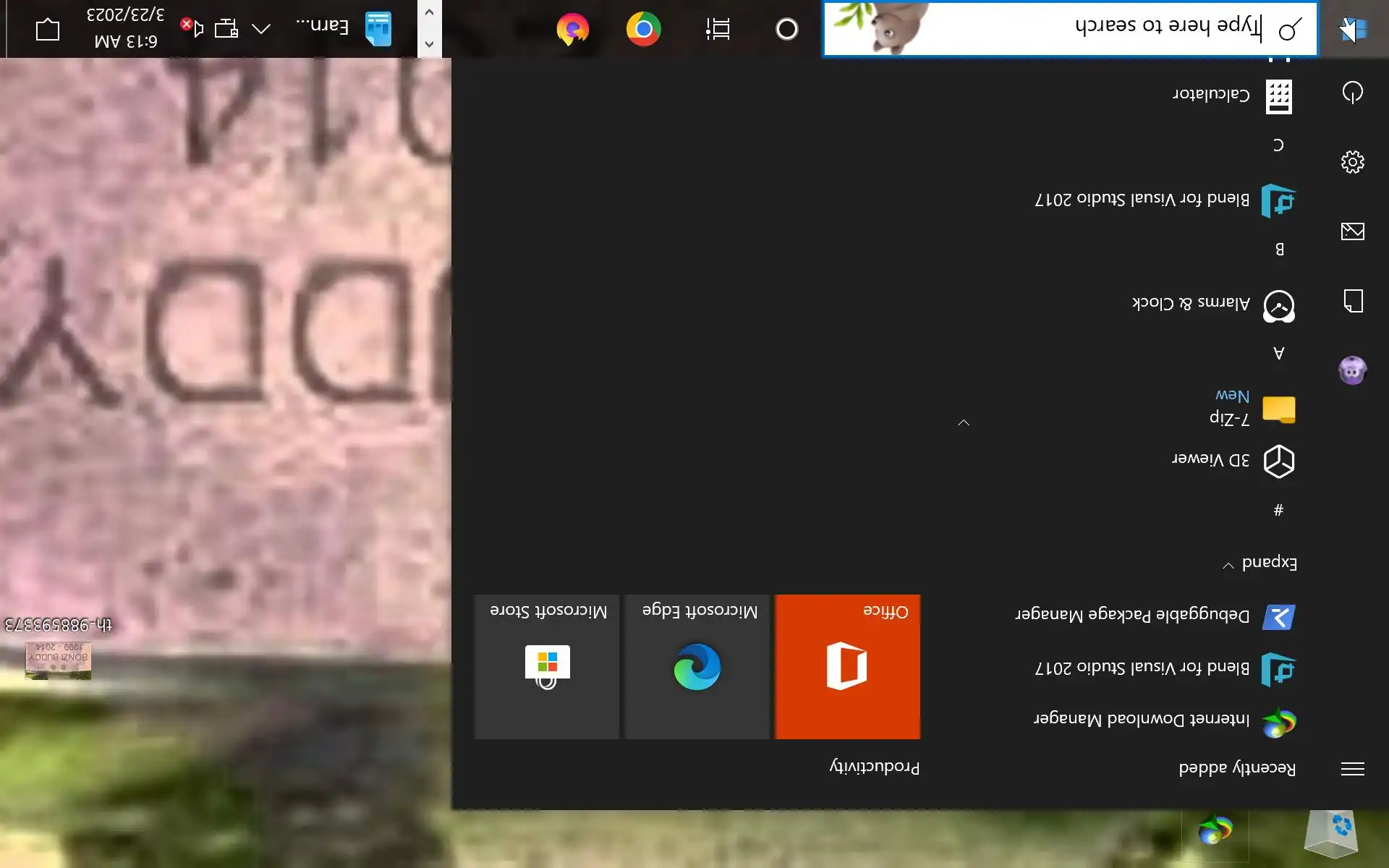Open the Microsoft Store tile
Viewport: 1389px width, 868px height.
(x=547, y=666)
